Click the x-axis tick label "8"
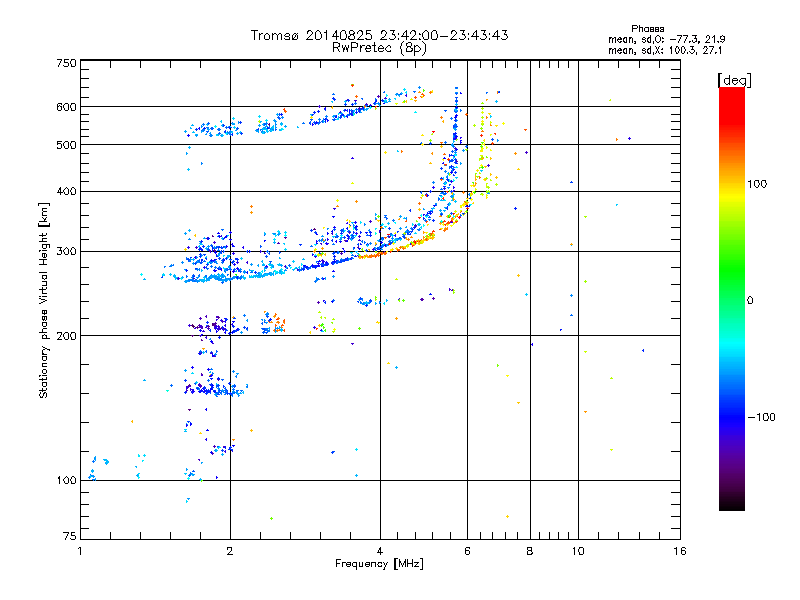The image size is (800, 600). [x=530, y=551]
